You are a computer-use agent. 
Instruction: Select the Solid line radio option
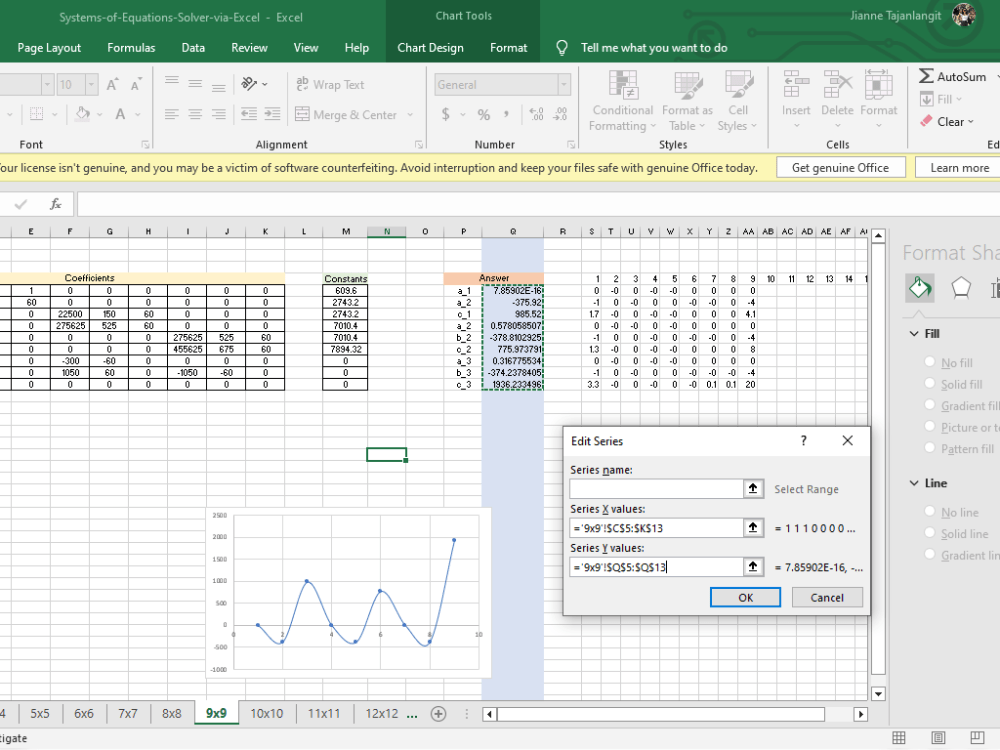[x=929, y=533]
